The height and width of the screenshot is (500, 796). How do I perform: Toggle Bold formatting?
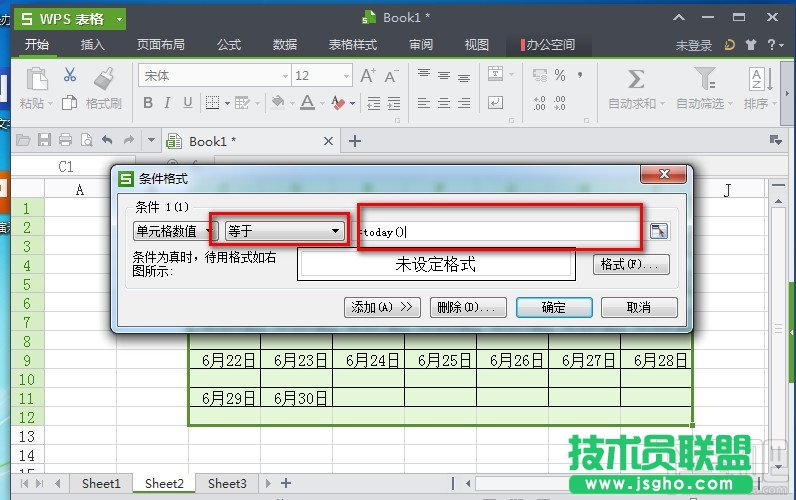point(148,103)
